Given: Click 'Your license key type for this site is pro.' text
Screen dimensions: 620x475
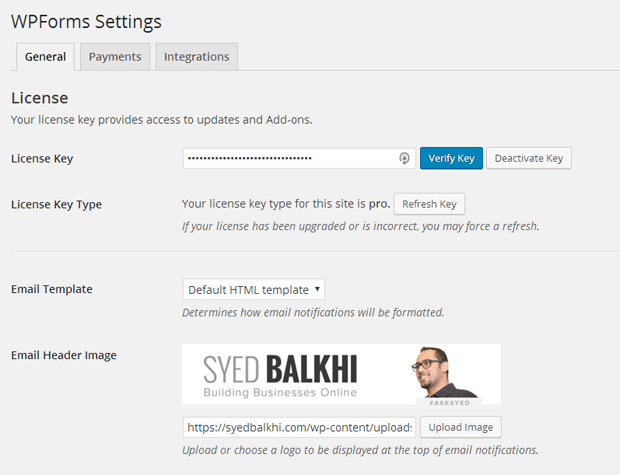Looking at the screenshot, I should pyautogui.click(x=286, y=204).
